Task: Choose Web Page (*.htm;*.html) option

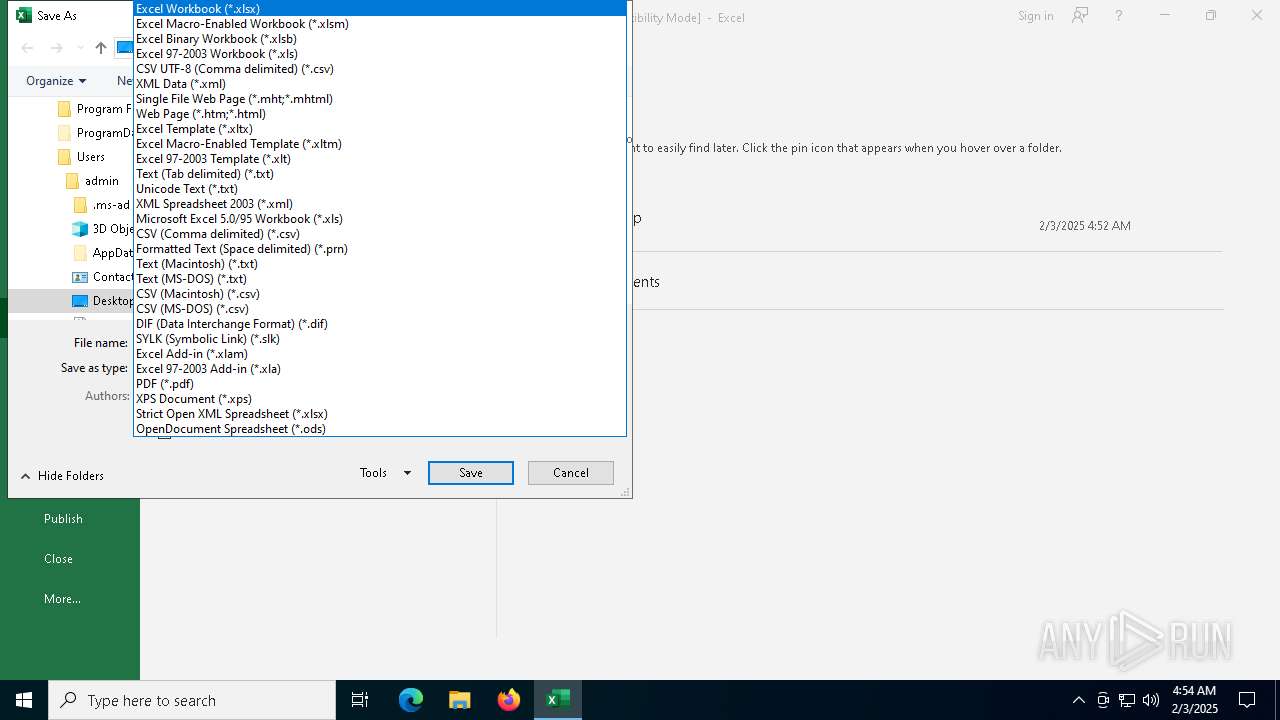Action: click(x=380, y=114)
